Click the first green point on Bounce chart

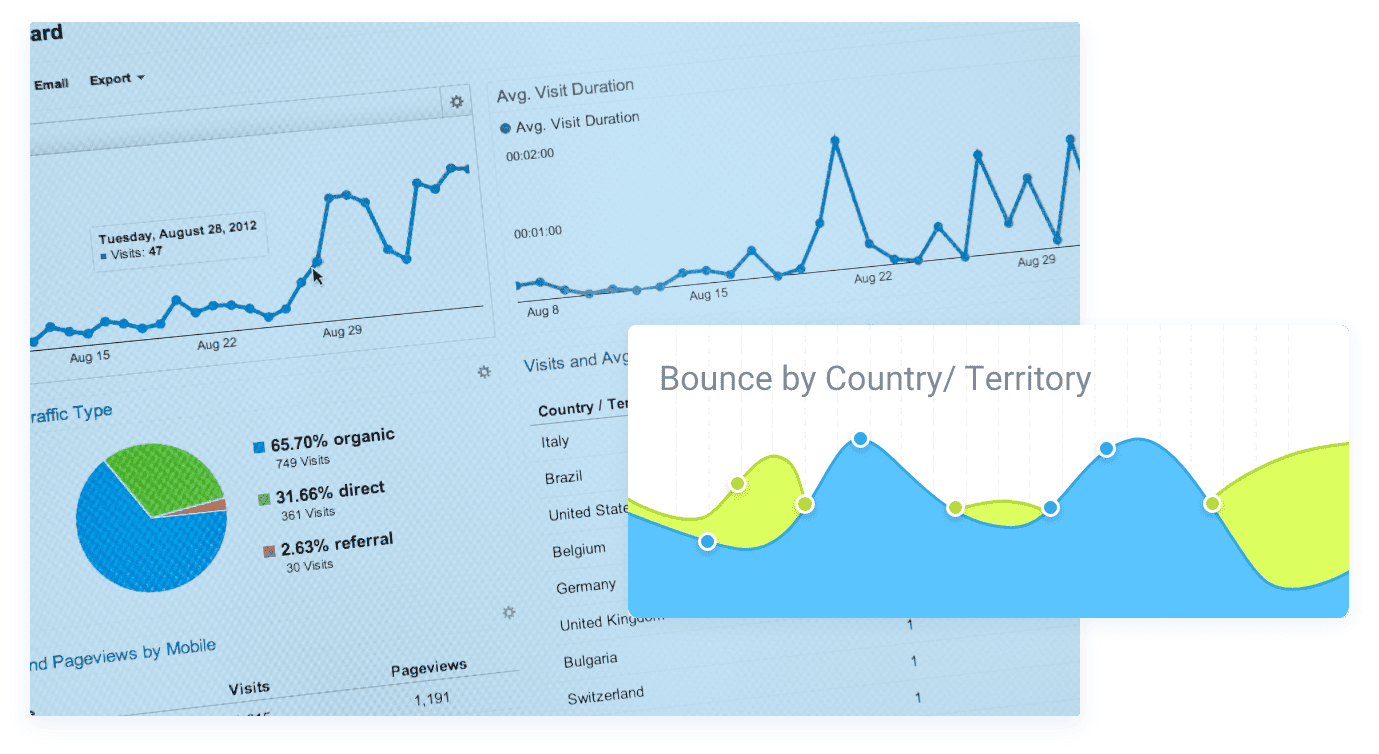(738, 484)
